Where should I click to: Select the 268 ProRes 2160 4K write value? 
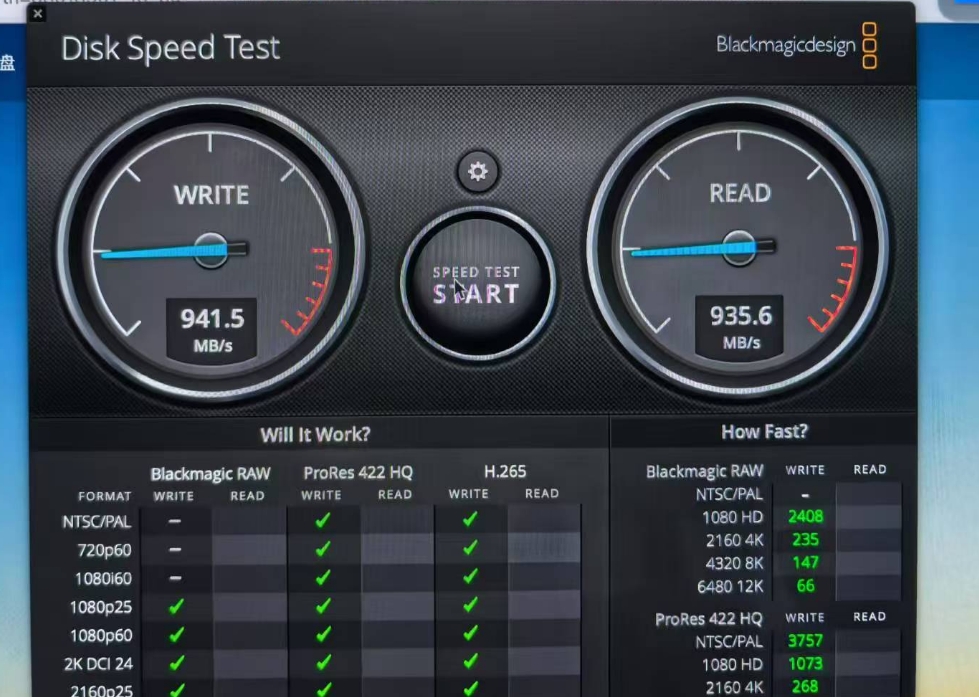pos(805,687)
